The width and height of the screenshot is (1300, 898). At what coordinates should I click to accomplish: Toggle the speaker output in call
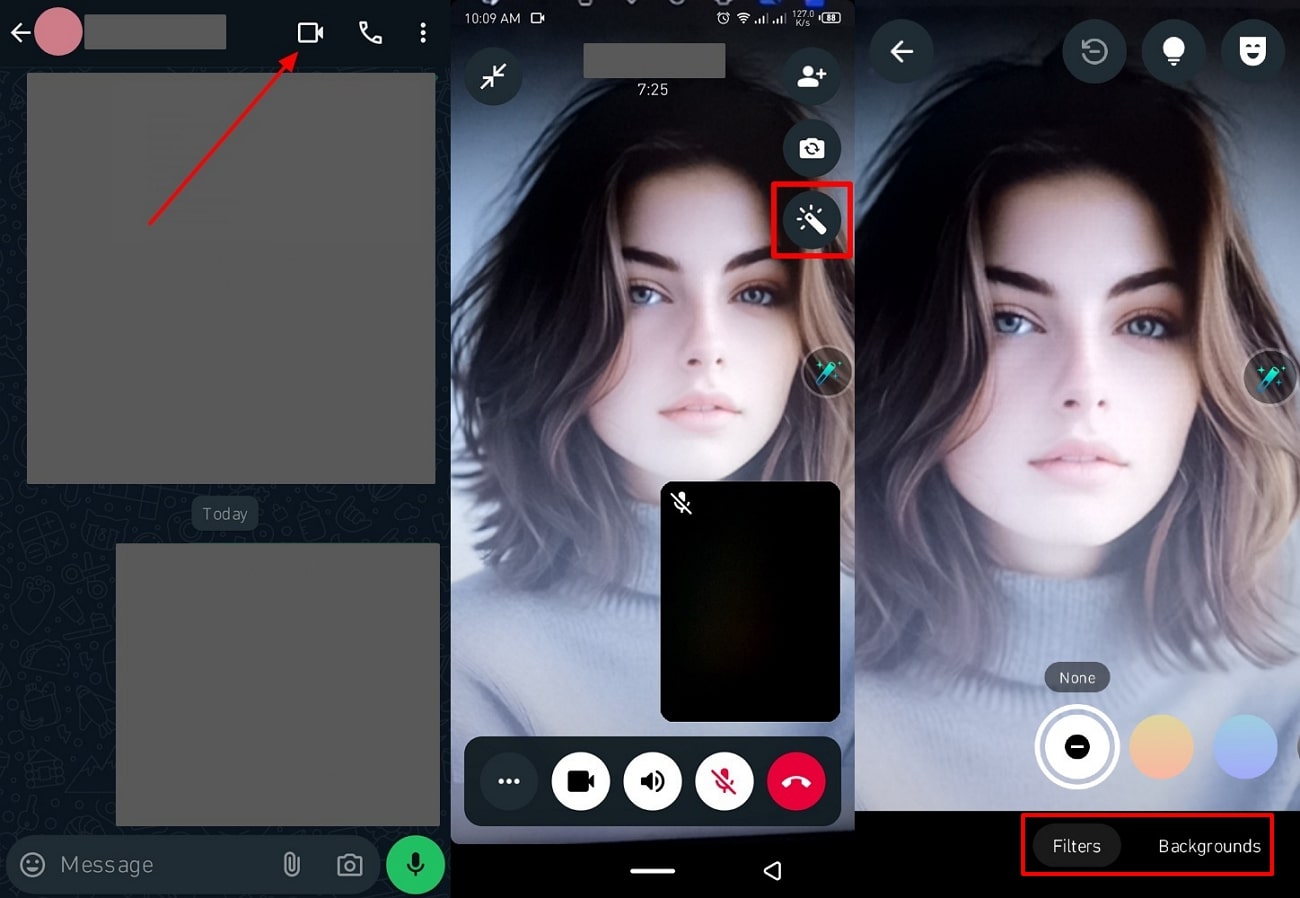click(x=653, y=781)
